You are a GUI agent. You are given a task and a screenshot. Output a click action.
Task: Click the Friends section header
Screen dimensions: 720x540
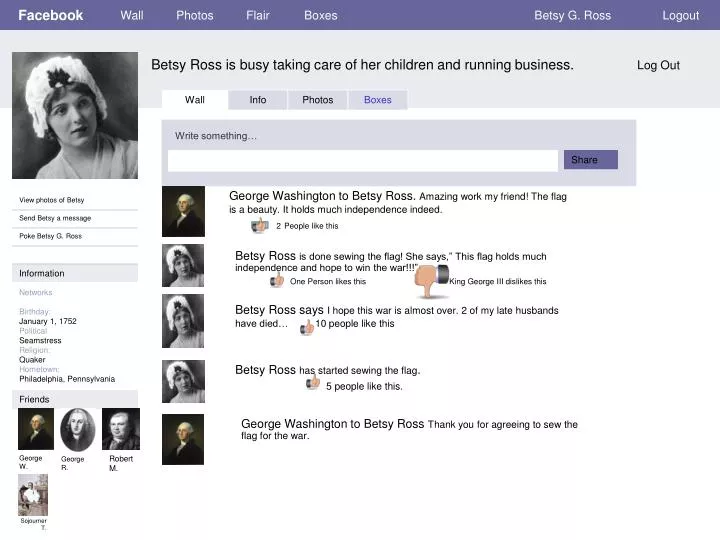pos(75,399)
